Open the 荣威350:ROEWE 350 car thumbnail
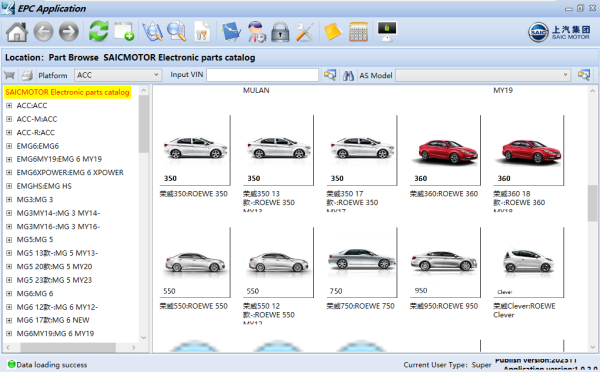 coord(195,150)
